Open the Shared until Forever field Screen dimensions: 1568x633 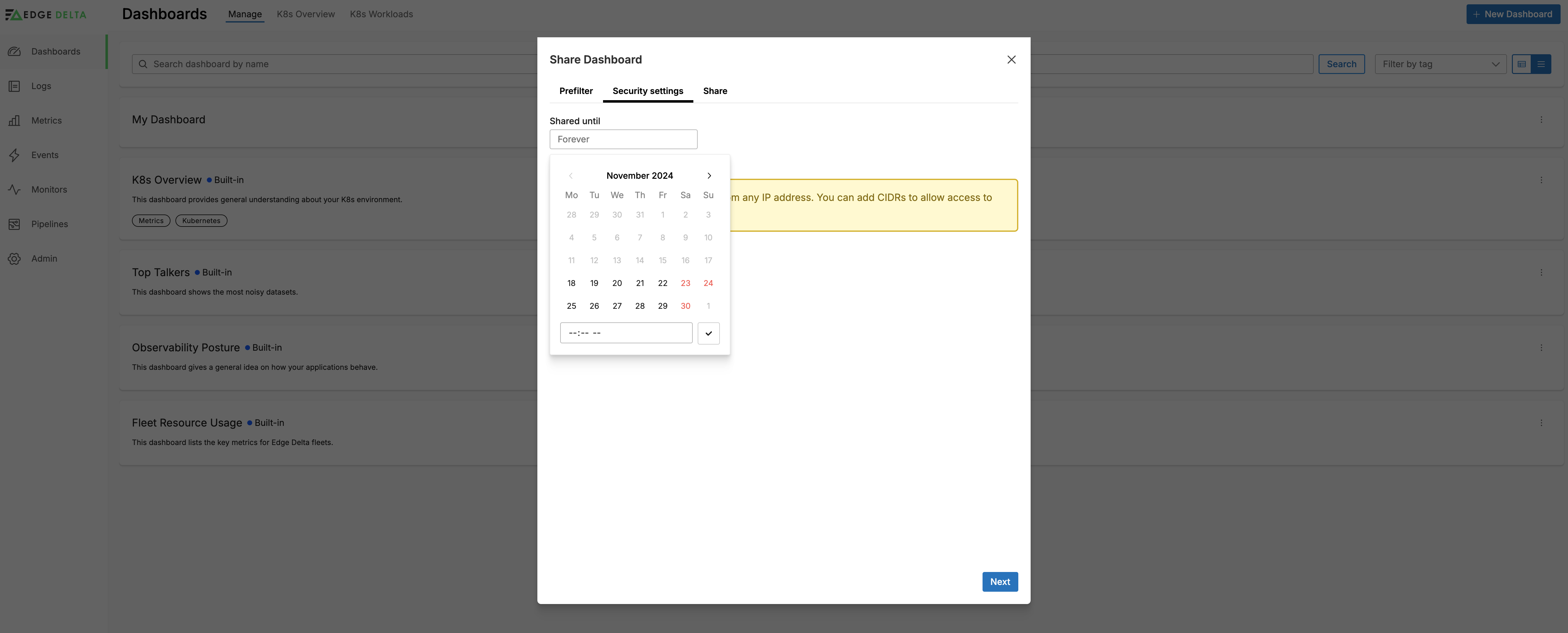coord(623,139)
